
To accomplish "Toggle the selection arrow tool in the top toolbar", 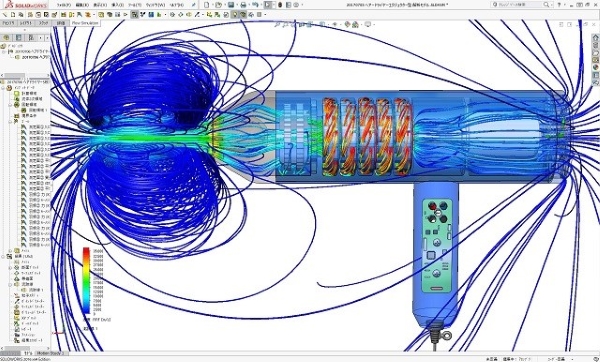I will (267, 5).
